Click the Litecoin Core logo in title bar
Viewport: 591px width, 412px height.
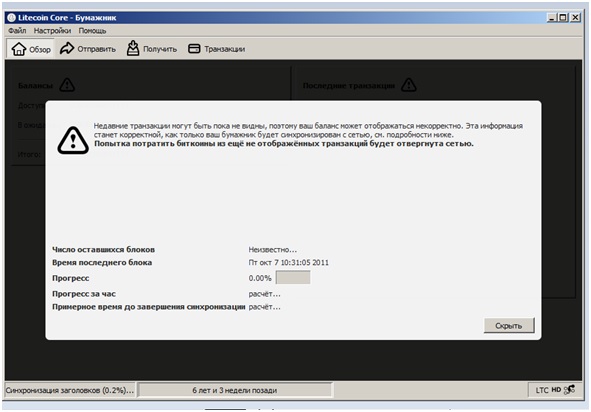pos(11,18)
